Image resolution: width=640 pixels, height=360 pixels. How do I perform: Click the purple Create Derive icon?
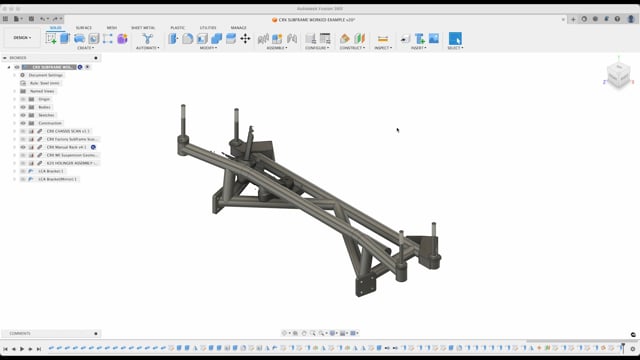(x=122, y=38)
